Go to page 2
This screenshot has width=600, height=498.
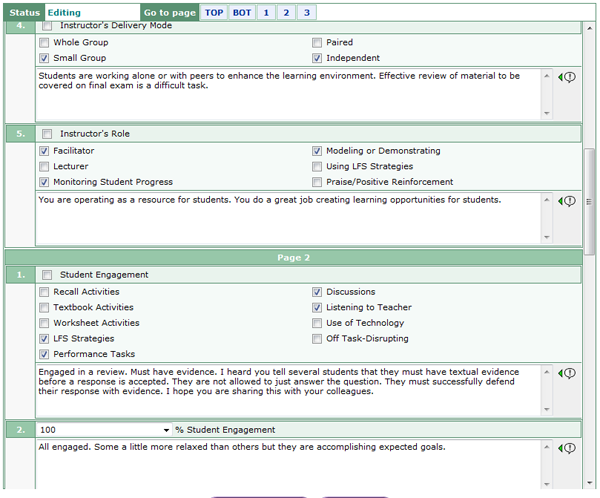coord(286,13)
